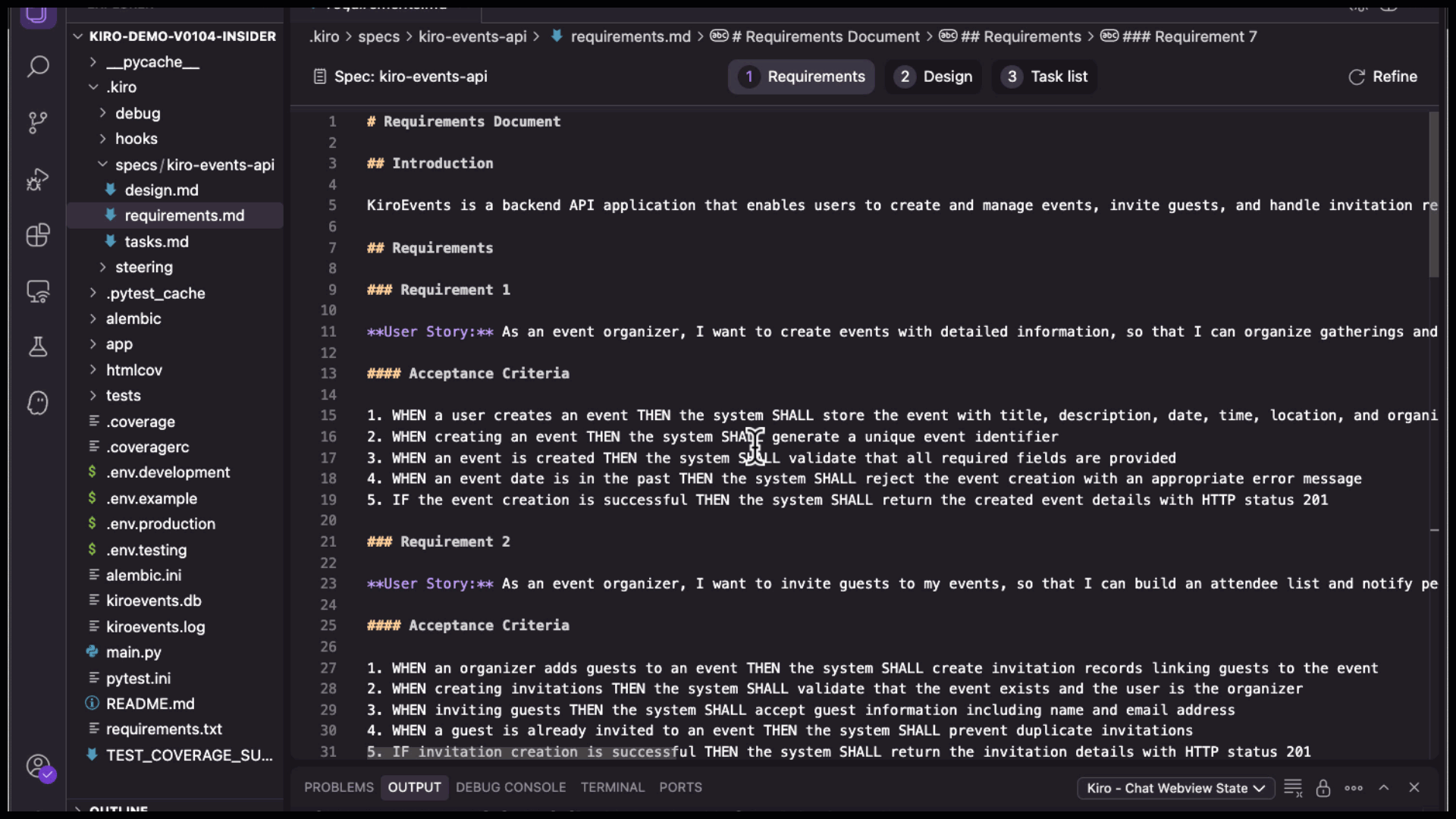
Task: Open the Kiro ghost panel
Action: point(38,403)
